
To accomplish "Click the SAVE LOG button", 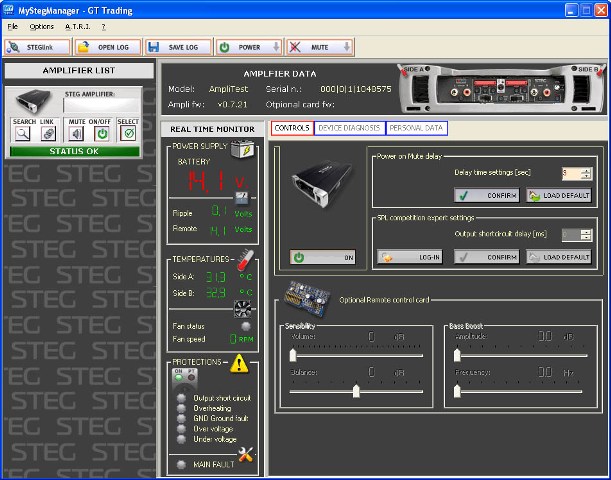I will (177, 47).
